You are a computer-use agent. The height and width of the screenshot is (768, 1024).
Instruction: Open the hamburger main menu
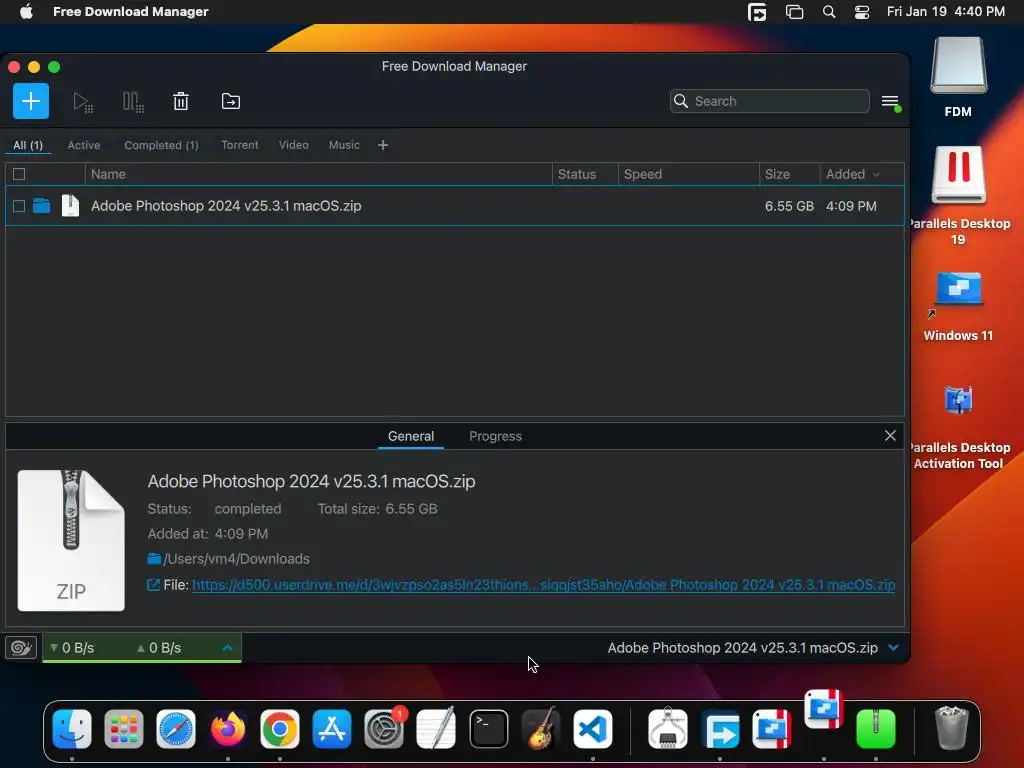(891, 102)
